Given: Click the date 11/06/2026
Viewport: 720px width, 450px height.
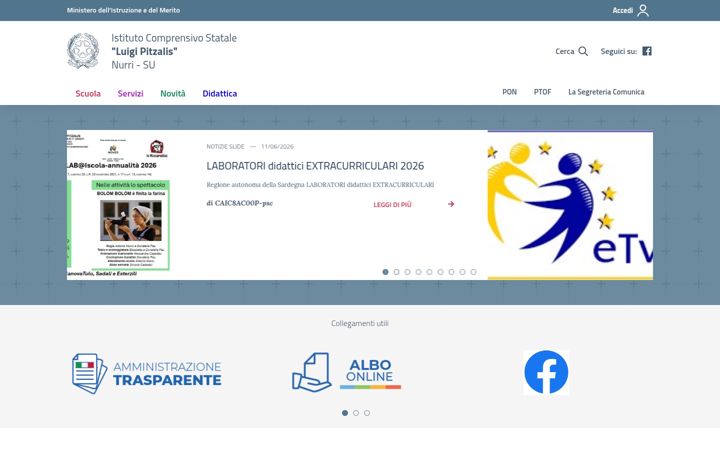Looking at the screenshot, I should pos(277,146).
